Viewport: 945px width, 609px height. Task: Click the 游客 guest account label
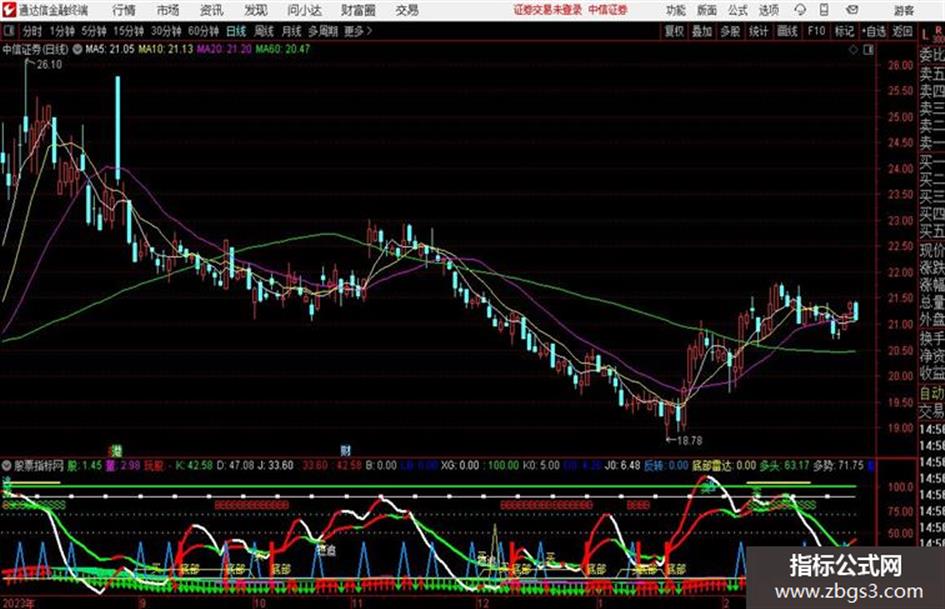(x=904, y=10)
